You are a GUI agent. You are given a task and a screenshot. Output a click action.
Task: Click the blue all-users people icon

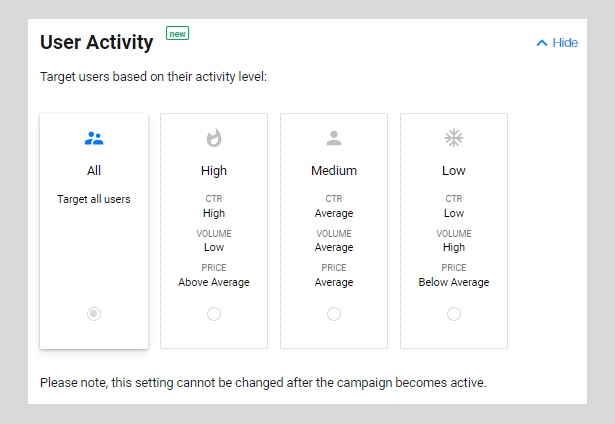94,138
